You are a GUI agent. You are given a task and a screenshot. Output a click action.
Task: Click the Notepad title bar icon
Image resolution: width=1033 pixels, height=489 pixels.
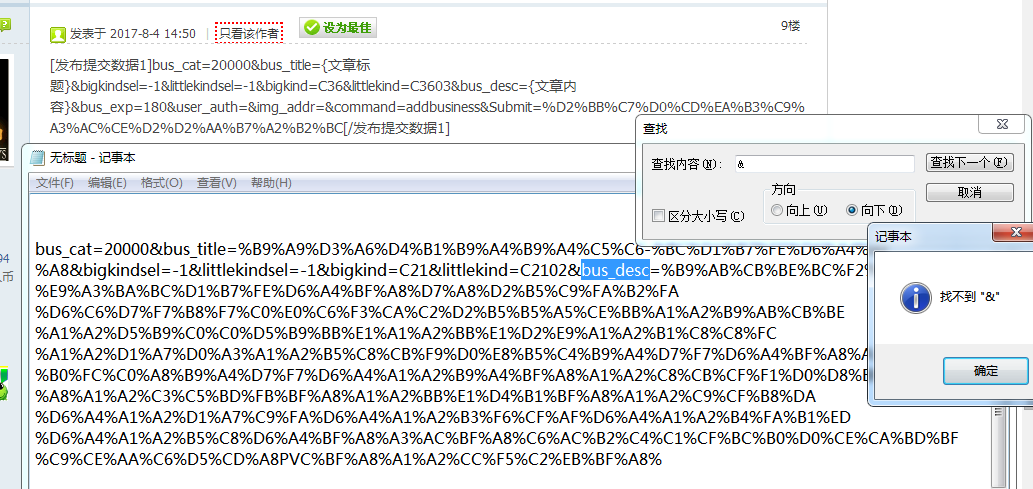coord(36,158)
